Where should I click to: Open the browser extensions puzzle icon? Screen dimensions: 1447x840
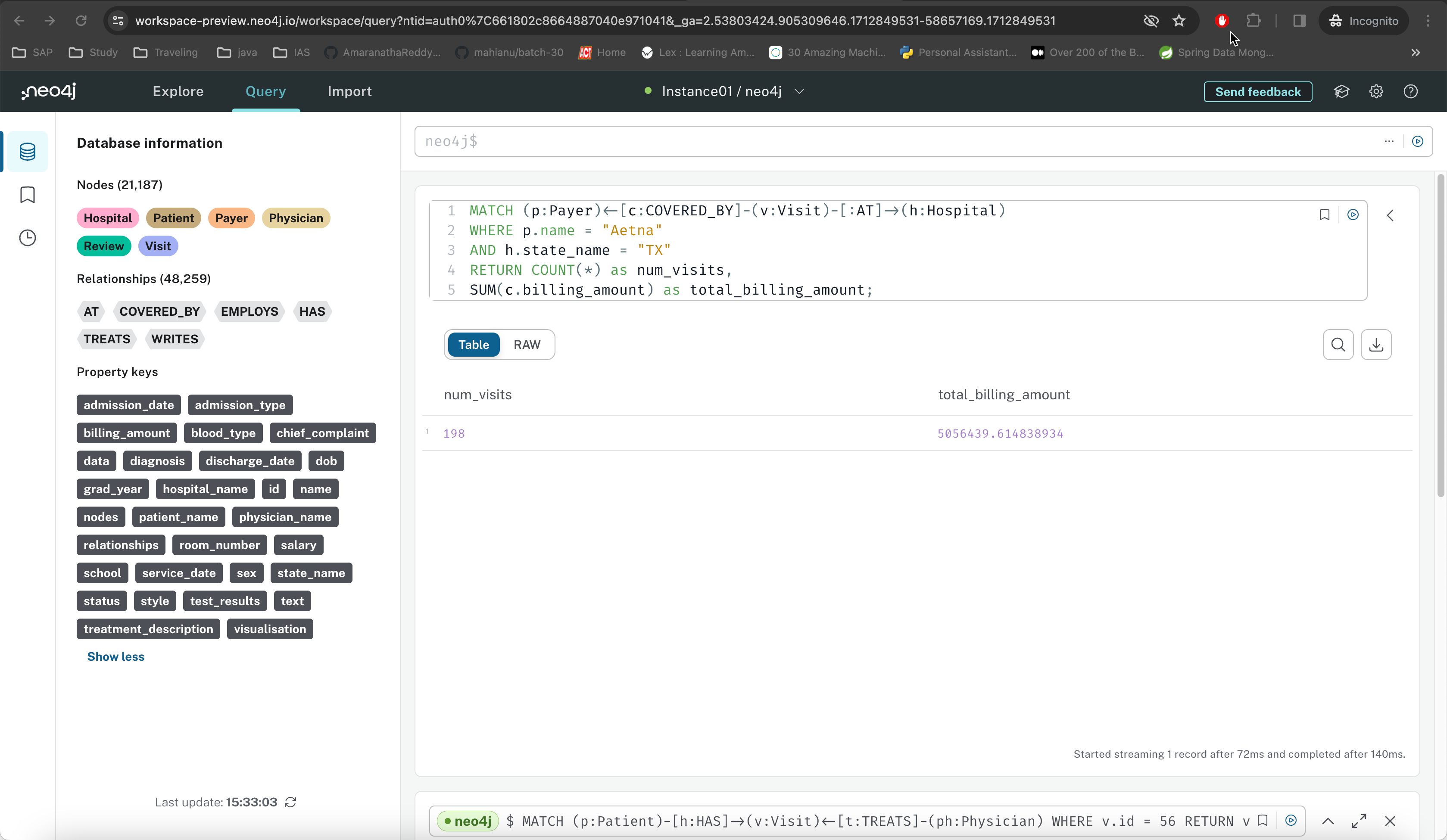coord(1253,21)
